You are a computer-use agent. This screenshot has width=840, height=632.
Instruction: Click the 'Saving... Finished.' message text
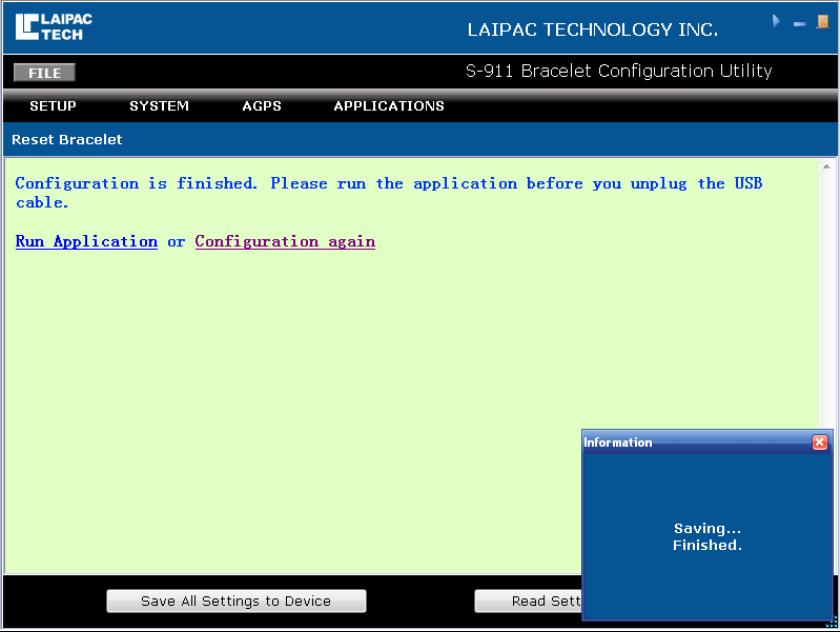(707, 537)
